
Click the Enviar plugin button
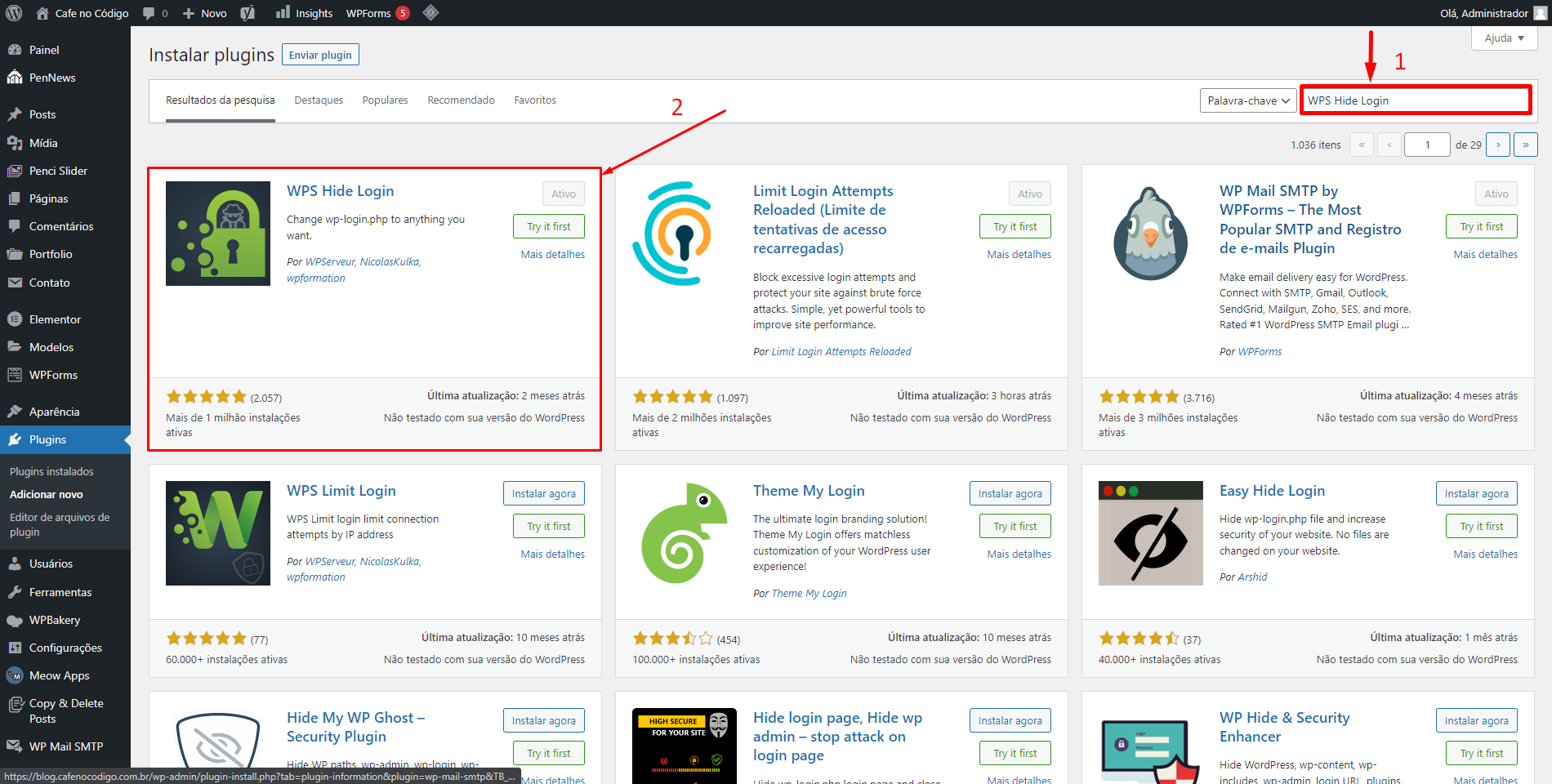(320, 55)
